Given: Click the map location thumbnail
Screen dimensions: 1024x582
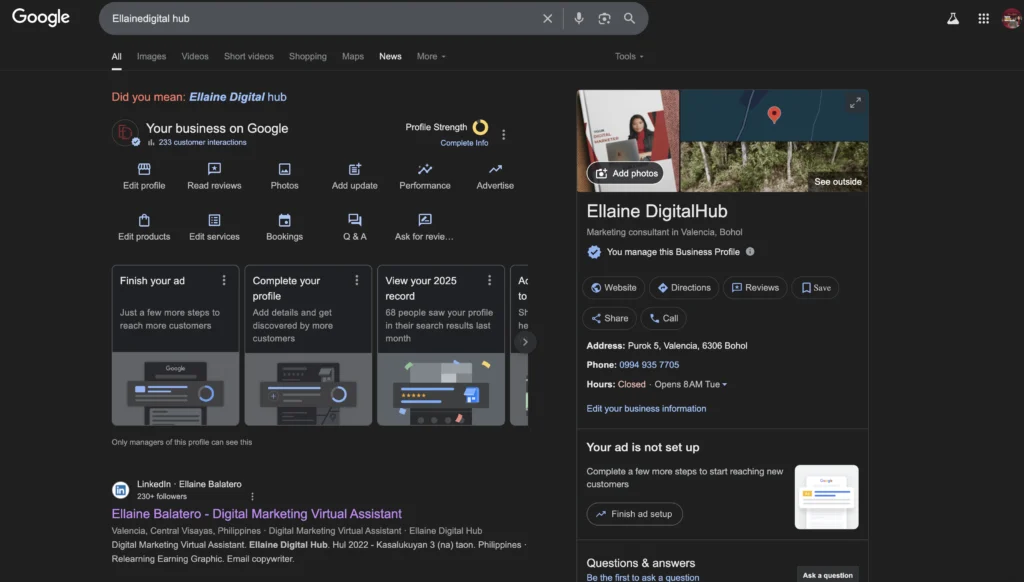Looking at the screenshot, I should 774,116.
